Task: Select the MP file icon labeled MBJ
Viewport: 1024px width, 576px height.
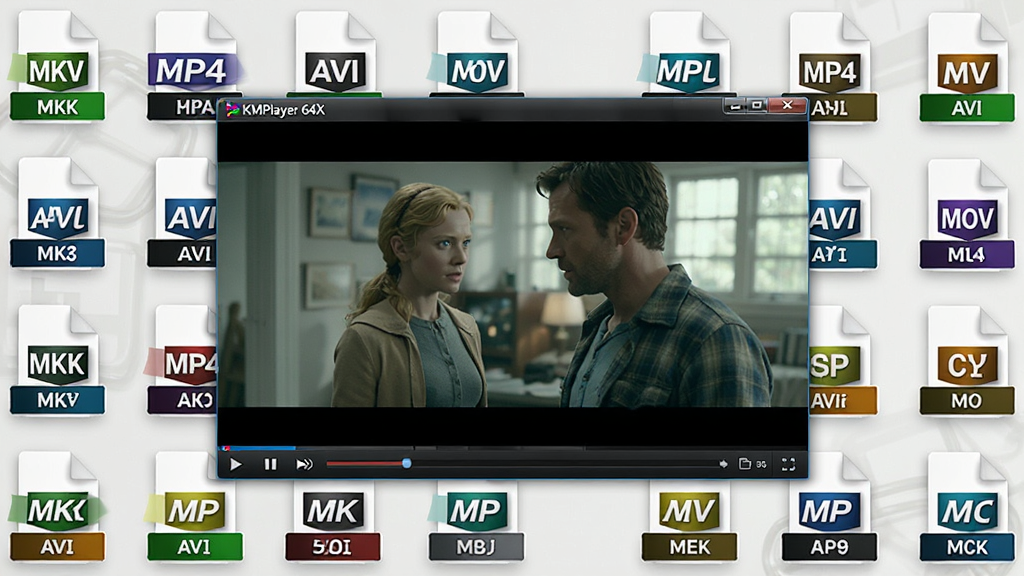Action: pyautogui.click(x=477, y=522)
